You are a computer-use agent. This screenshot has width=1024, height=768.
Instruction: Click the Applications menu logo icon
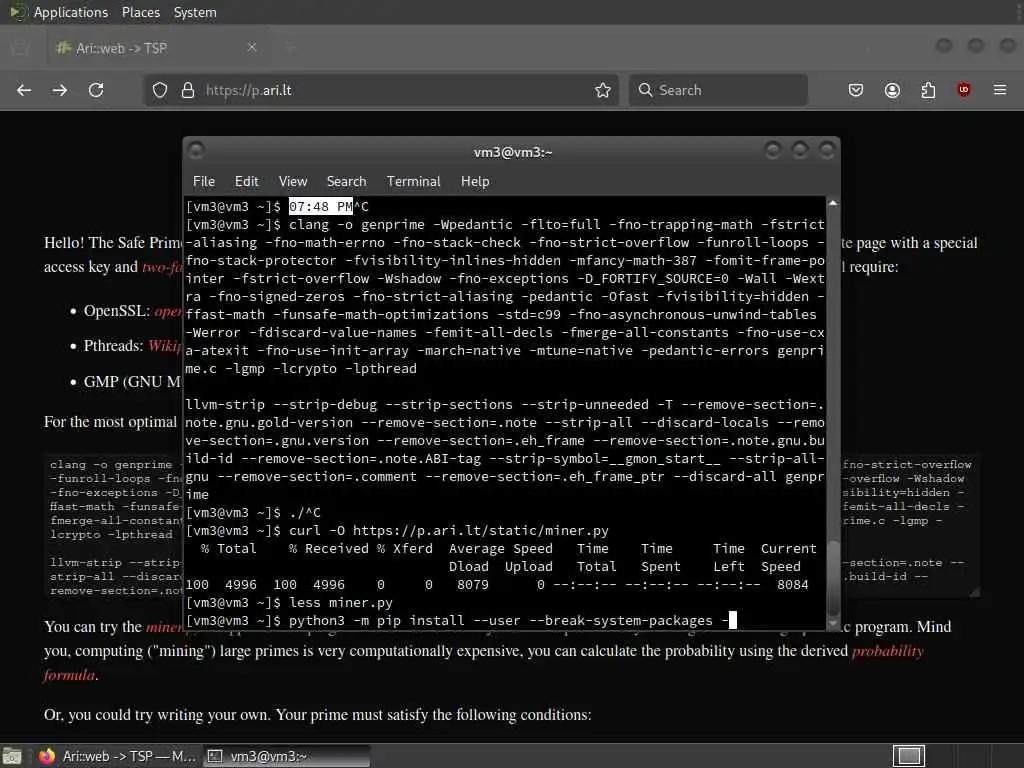[18, 12]
